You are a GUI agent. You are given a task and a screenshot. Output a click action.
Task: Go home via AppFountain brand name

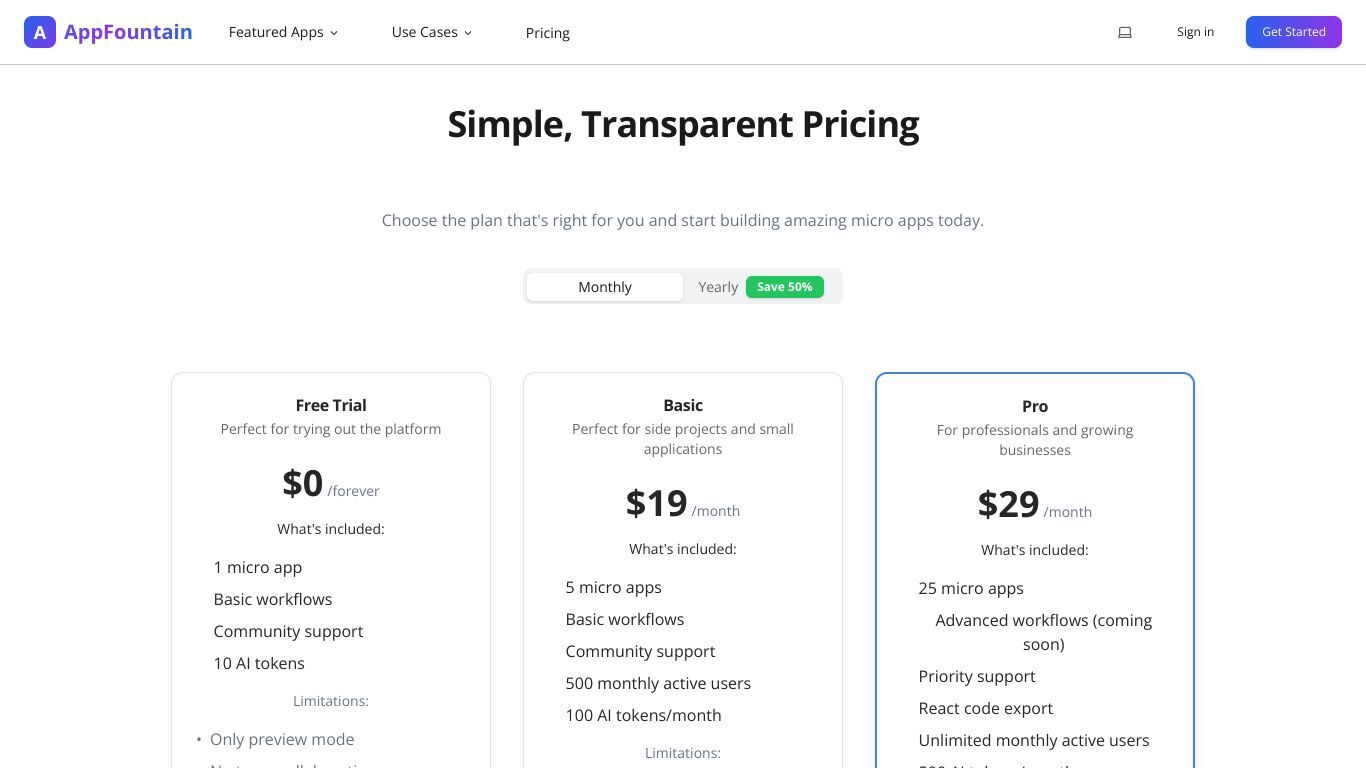[128, 32]
